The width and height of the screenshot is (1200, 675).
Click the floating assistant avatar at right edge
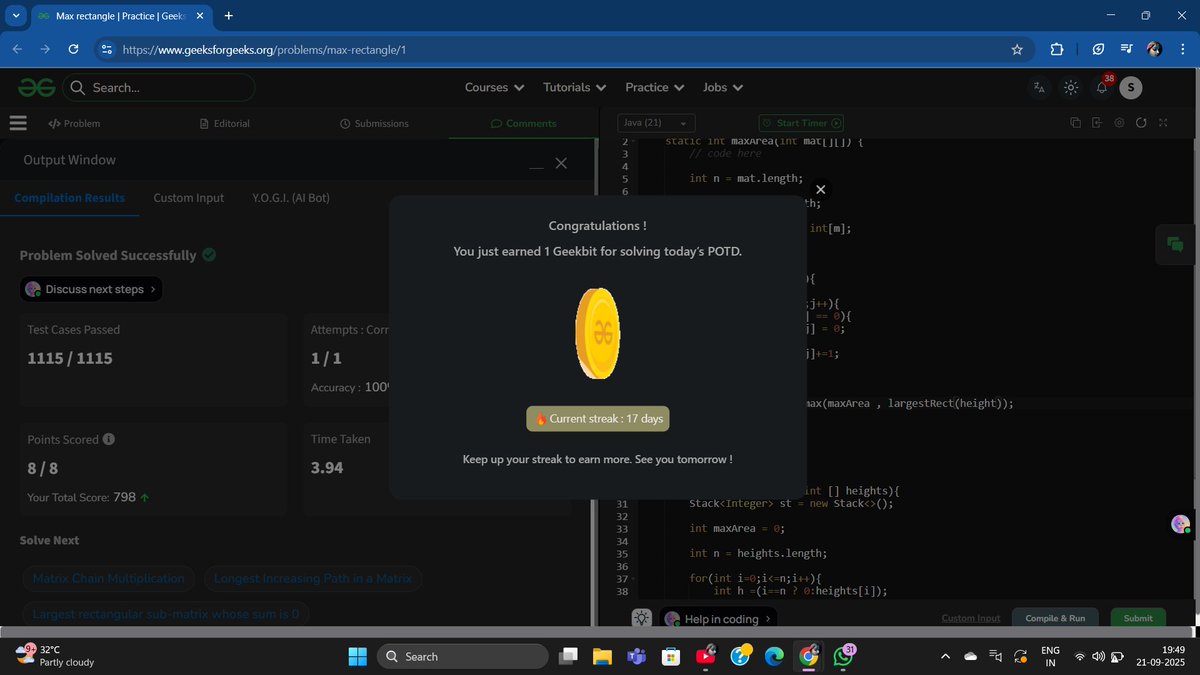click(x=1181, y=524)
